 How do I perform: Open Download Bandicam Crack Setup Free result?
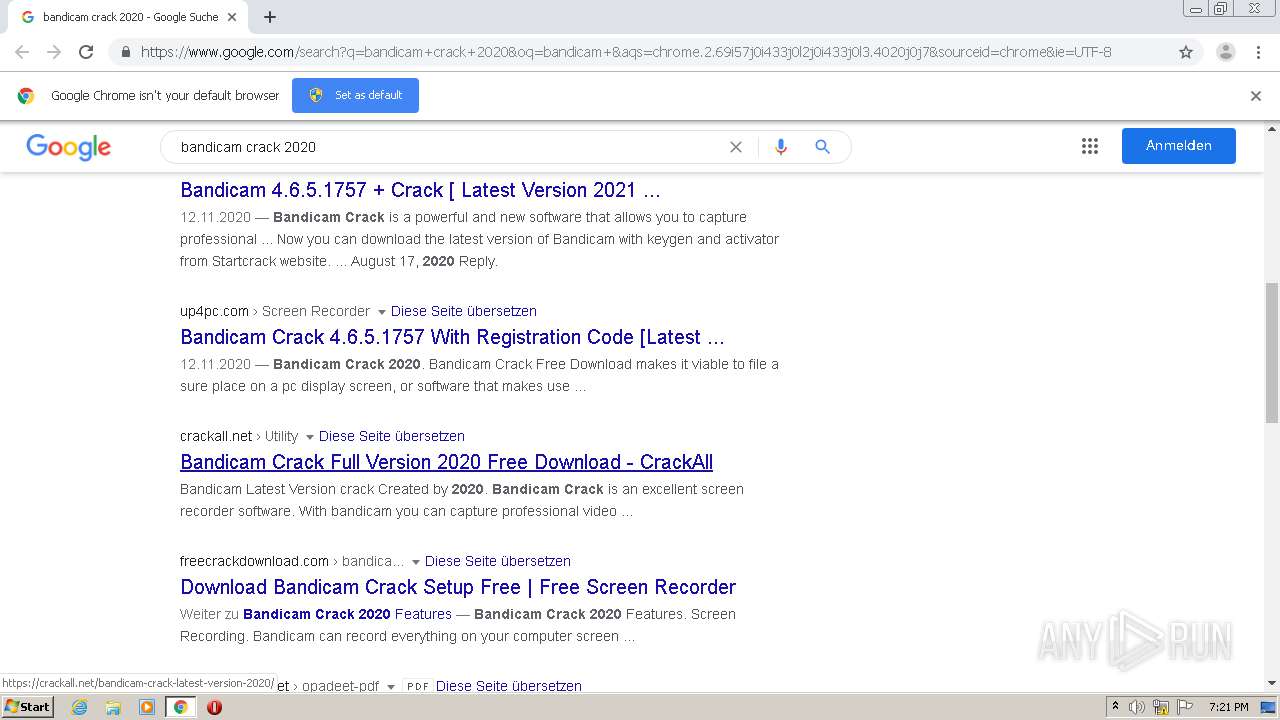[x=458, y=587]
